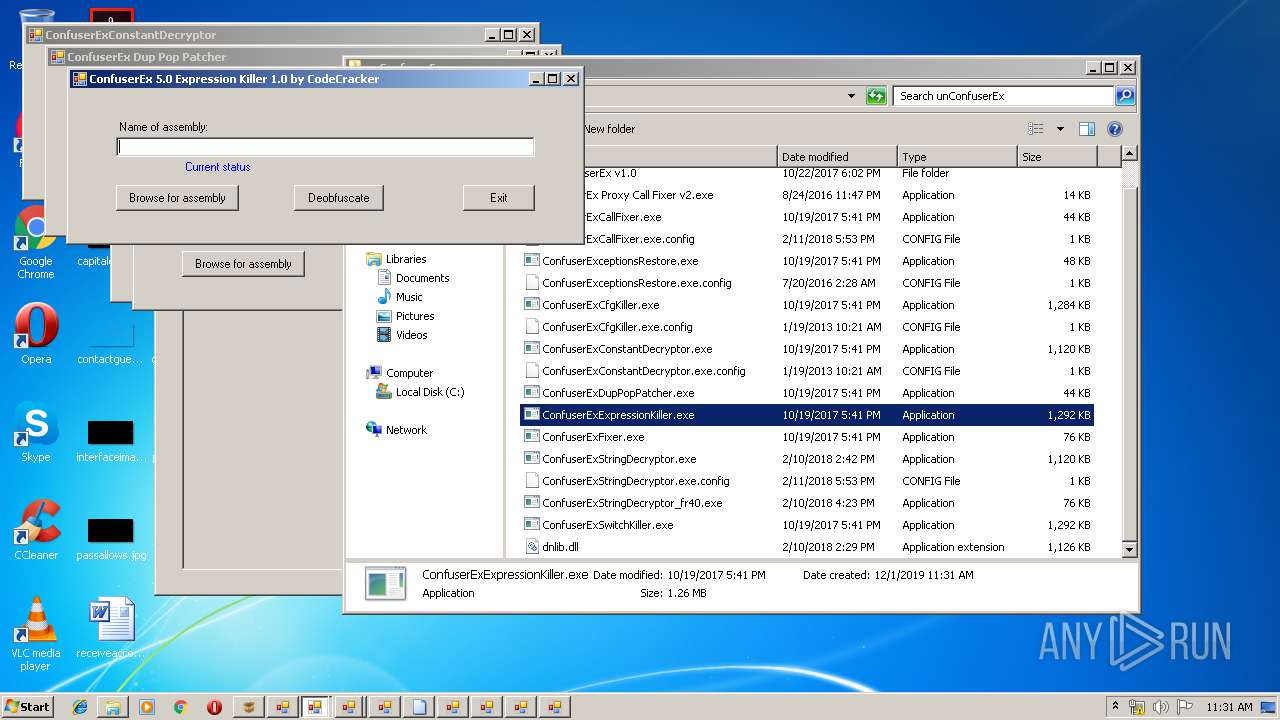
Task: Open VLC media player desktop shortcut
Action: (35, 635)
